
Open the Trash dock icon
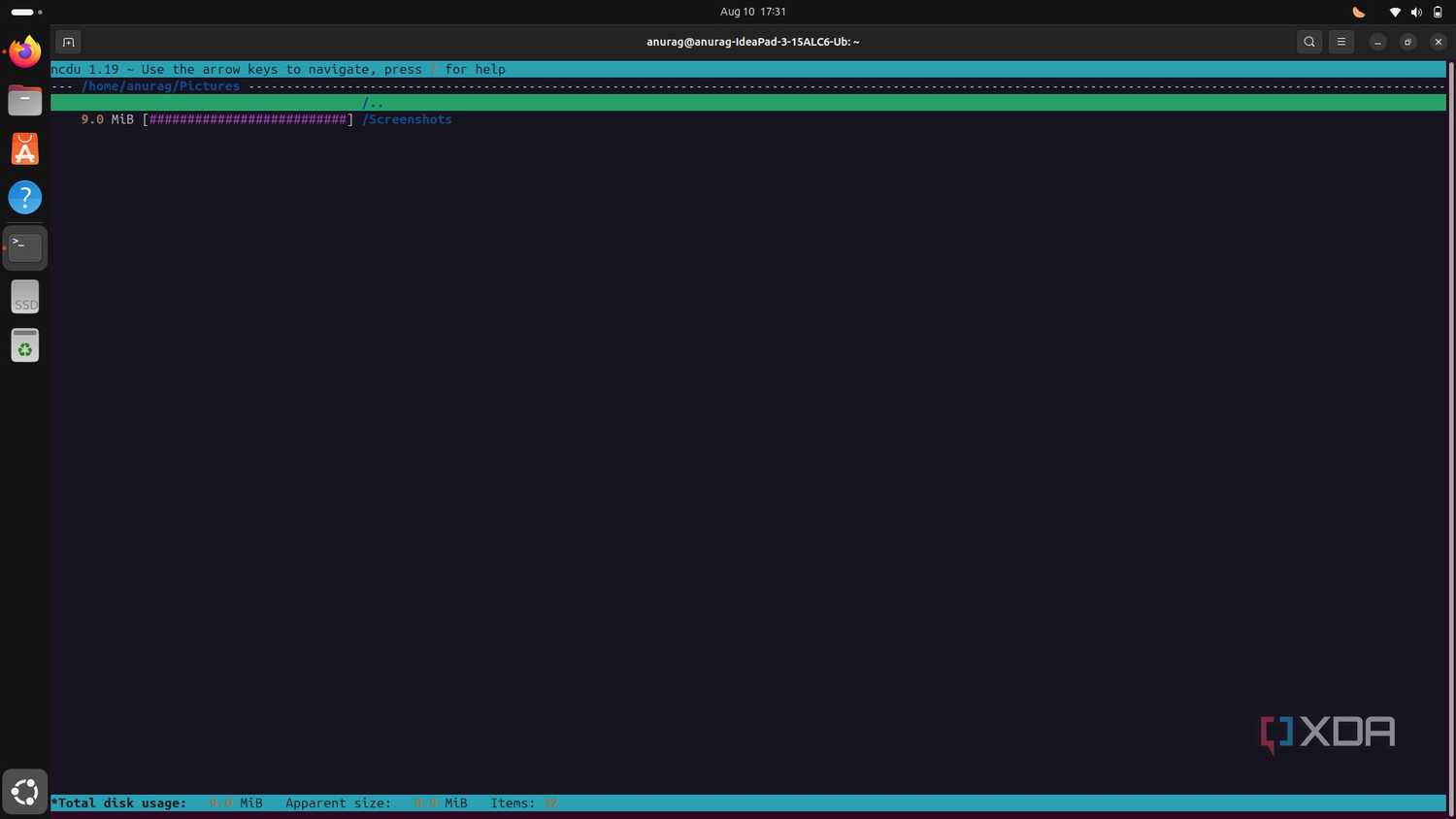click(25, 344)
